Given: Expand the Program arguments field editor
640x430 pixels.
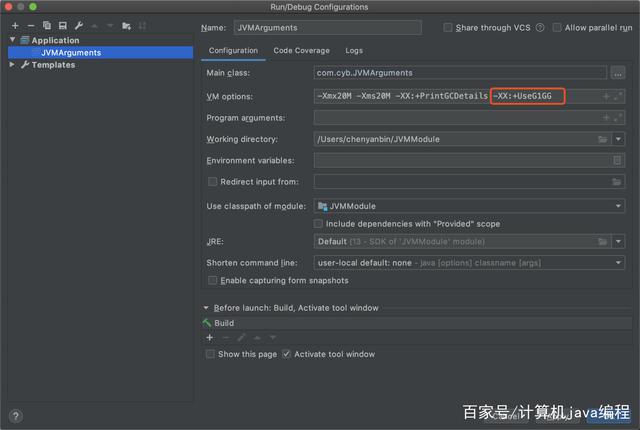Looking at the screenshot, I should click(x=618, y=117).
